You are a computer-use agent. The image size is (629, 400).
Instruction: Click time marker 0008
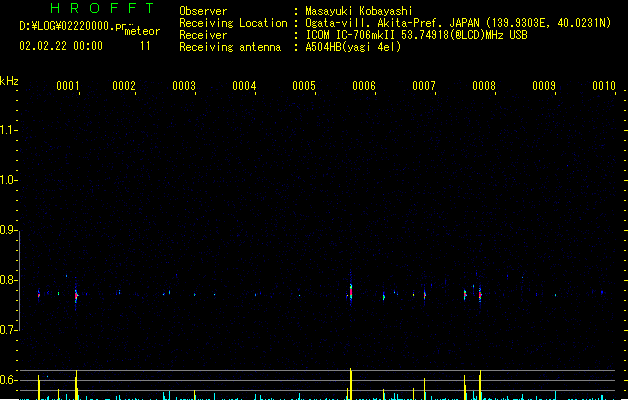click(484, 86)
